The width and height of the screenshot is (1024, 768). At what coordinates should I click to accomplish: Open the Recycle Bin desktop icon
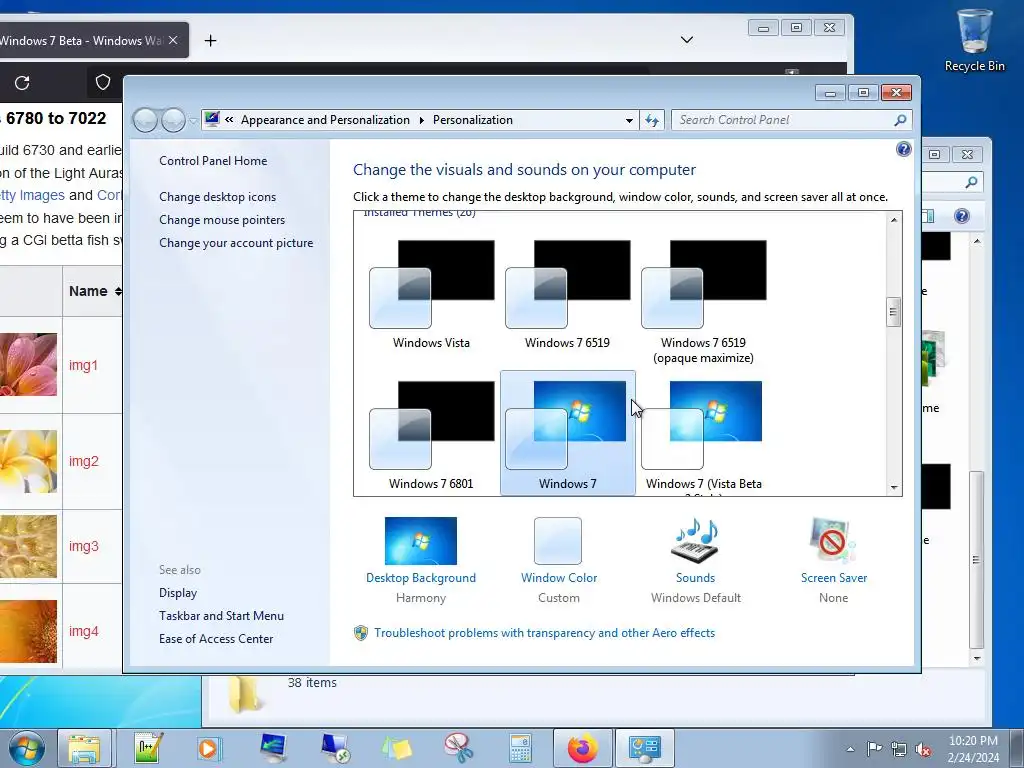tap(974, 40)
